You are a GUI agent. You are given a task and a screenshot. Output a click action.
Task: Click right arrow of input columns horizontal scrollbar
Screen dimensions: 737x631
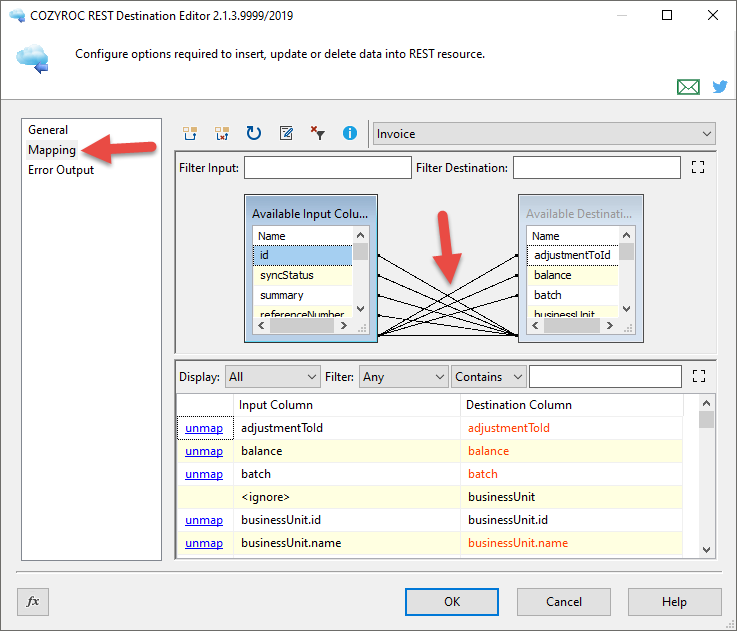(344, 325)
